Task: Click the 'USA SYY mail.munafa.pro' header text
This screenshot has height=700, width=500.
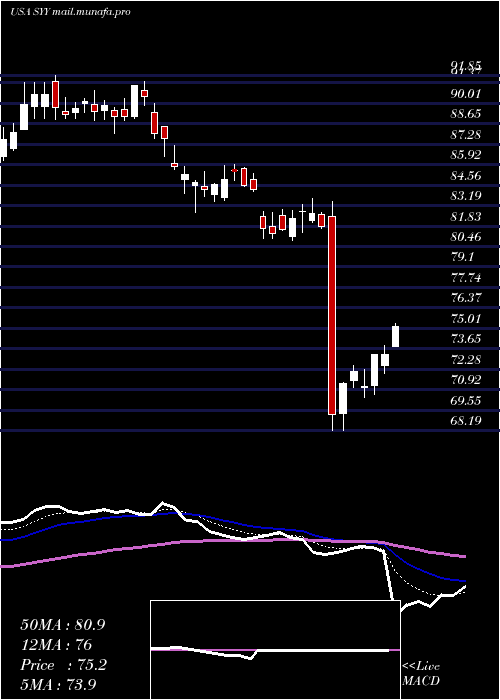Action: (x=71, y=12)
